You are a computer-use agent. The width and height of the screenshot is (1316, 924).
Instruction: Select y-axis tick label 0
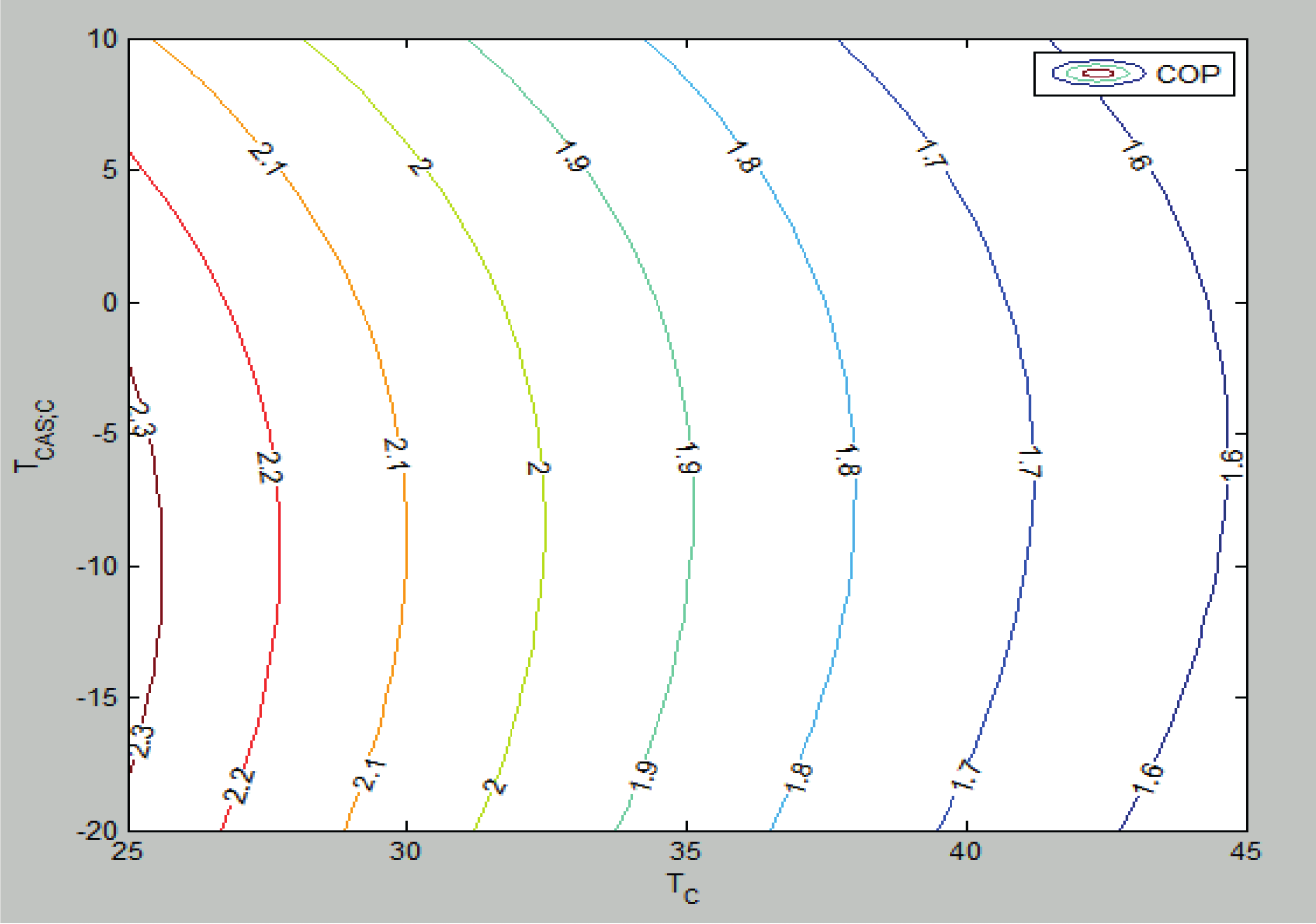[x=111, y=303]
